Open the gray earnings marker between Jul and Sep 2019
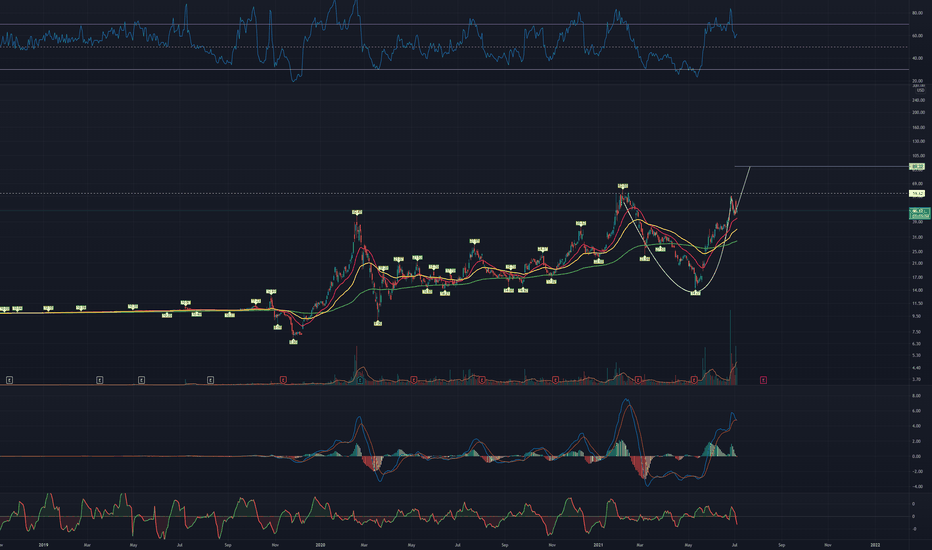932x550 pixels. tap(210, 379)
